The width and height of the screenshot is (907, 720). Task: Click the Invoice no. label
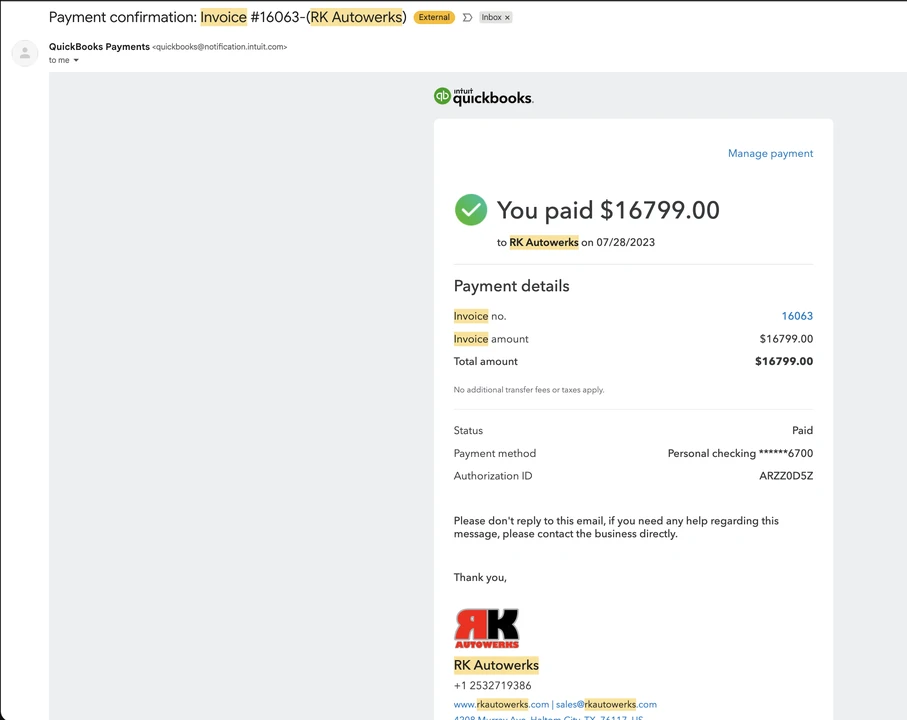click(480, 316)
